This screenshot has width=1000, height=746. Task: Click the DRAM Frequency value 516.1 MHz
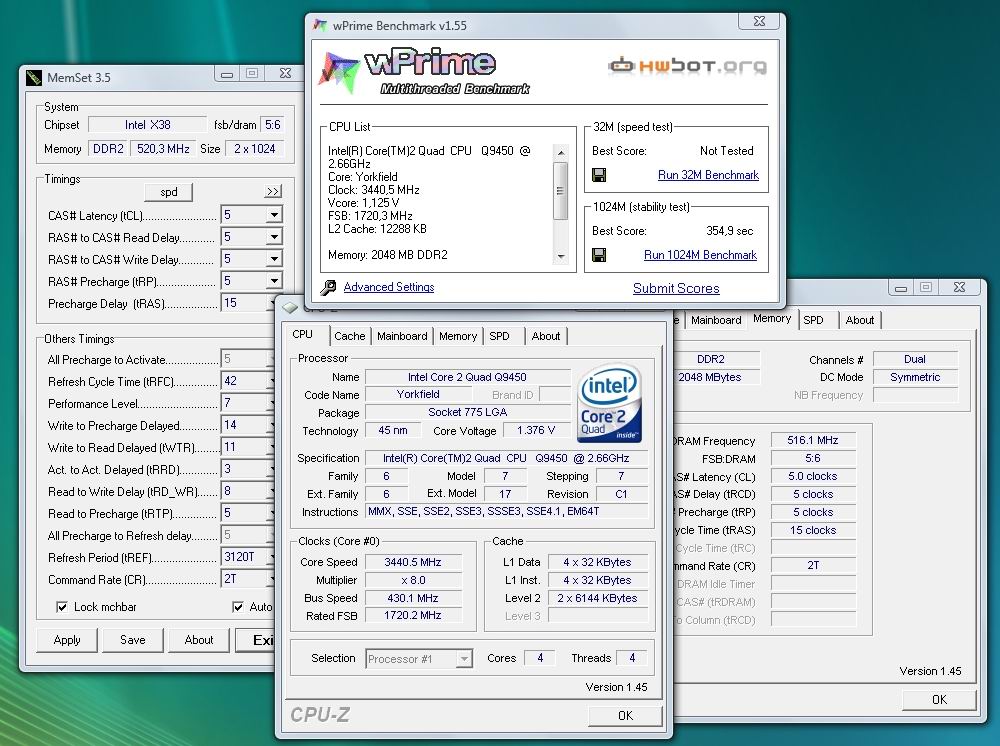tap(812, 440)
